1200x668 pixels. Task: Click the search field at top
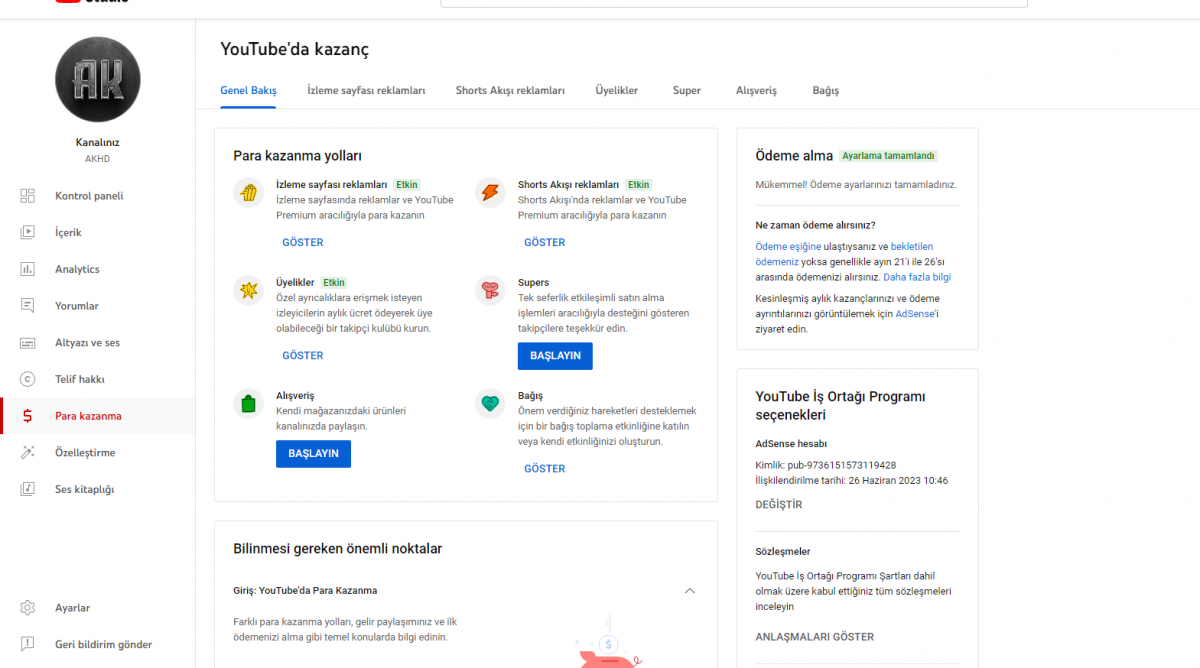pyautogui.click(x=734, y=3)
